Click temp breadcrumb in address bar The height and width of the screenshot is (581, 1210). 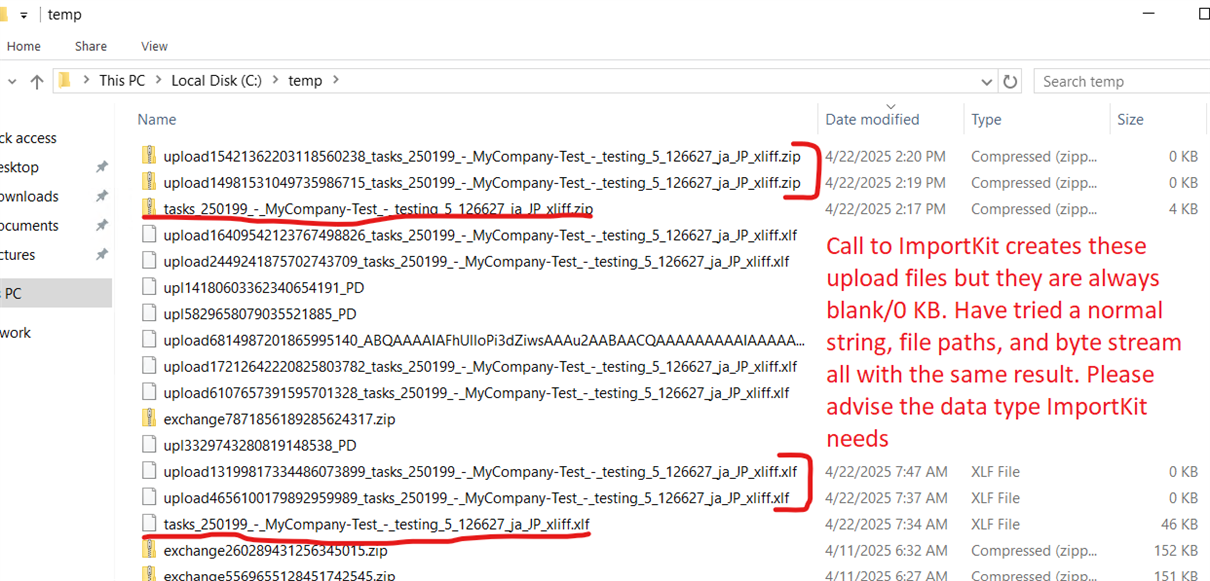(x=305, y=80)
